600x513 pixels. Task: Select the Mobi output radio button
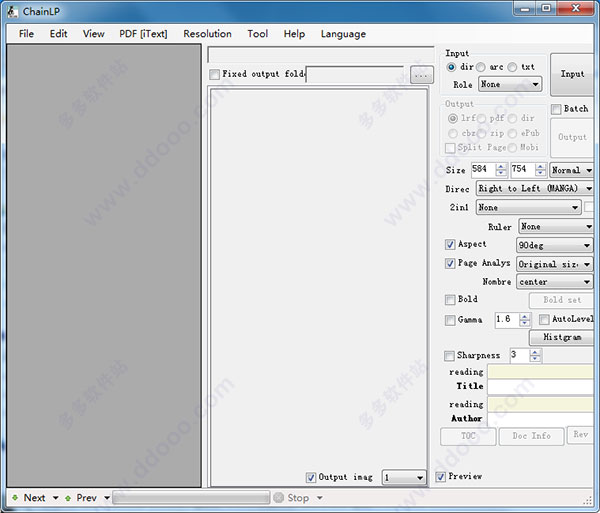point(512,148)
